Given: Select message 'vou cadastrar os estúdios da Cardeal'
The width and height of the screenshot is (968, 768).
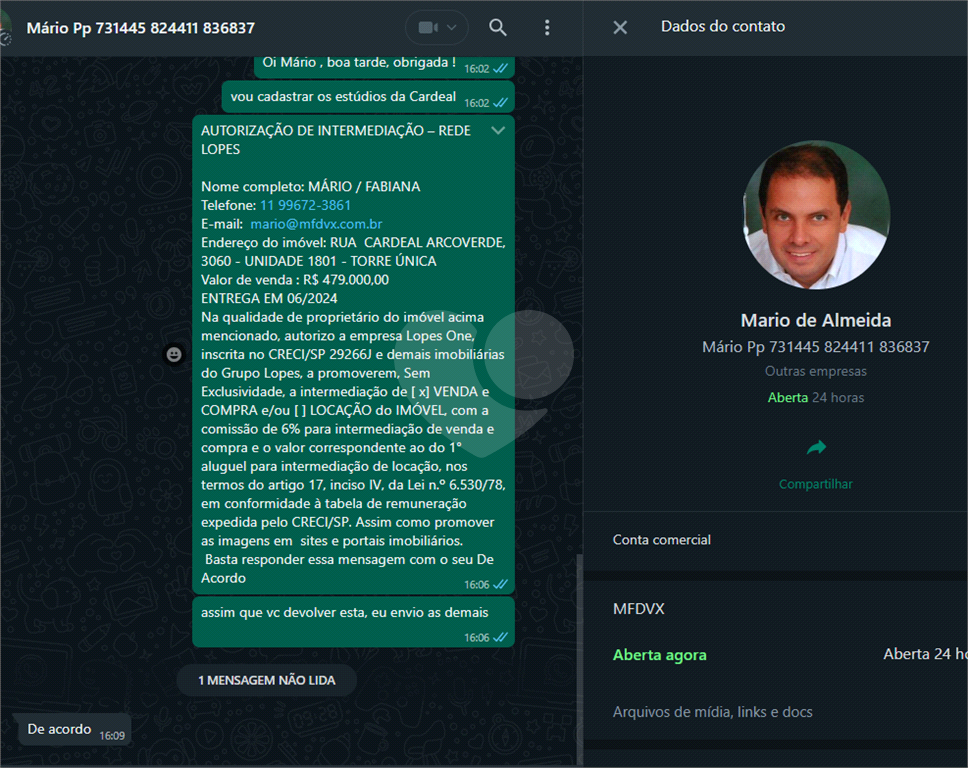Looking at the screenshot, I should coord(368,97).
